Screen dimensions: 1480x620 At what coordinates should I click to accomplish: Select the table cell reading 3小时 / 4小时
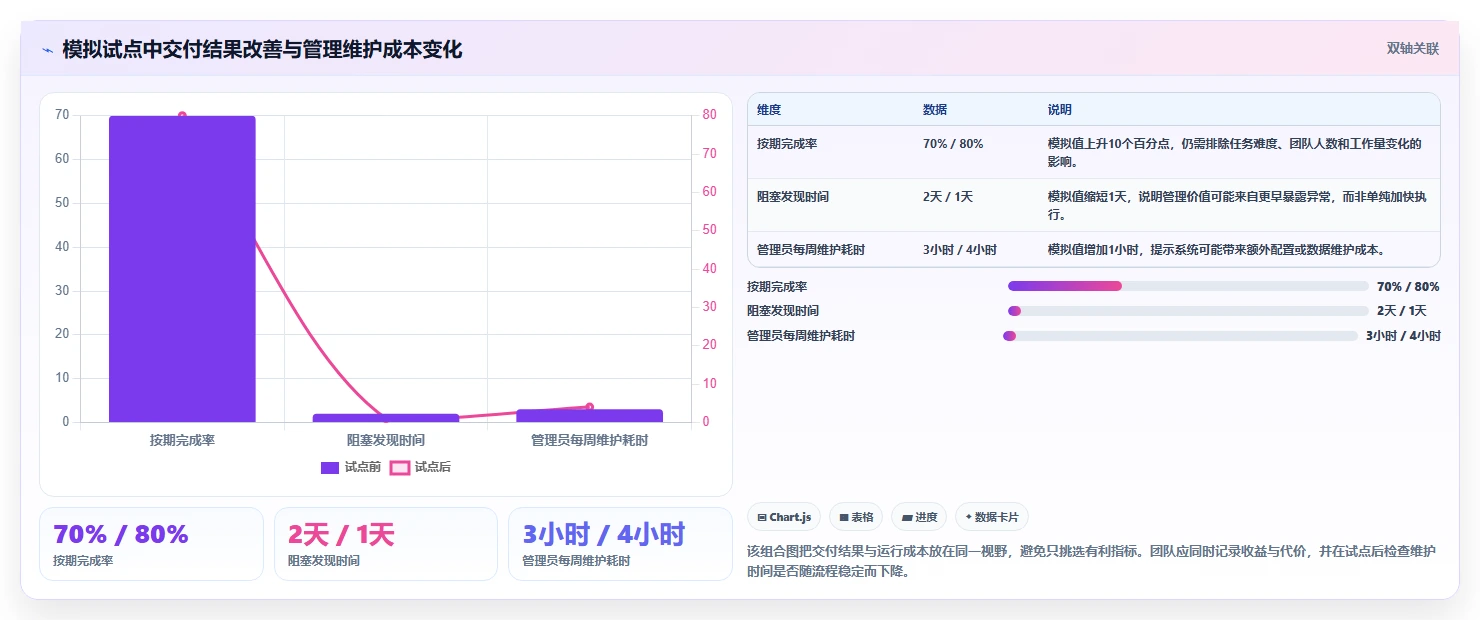pos(960,250)
